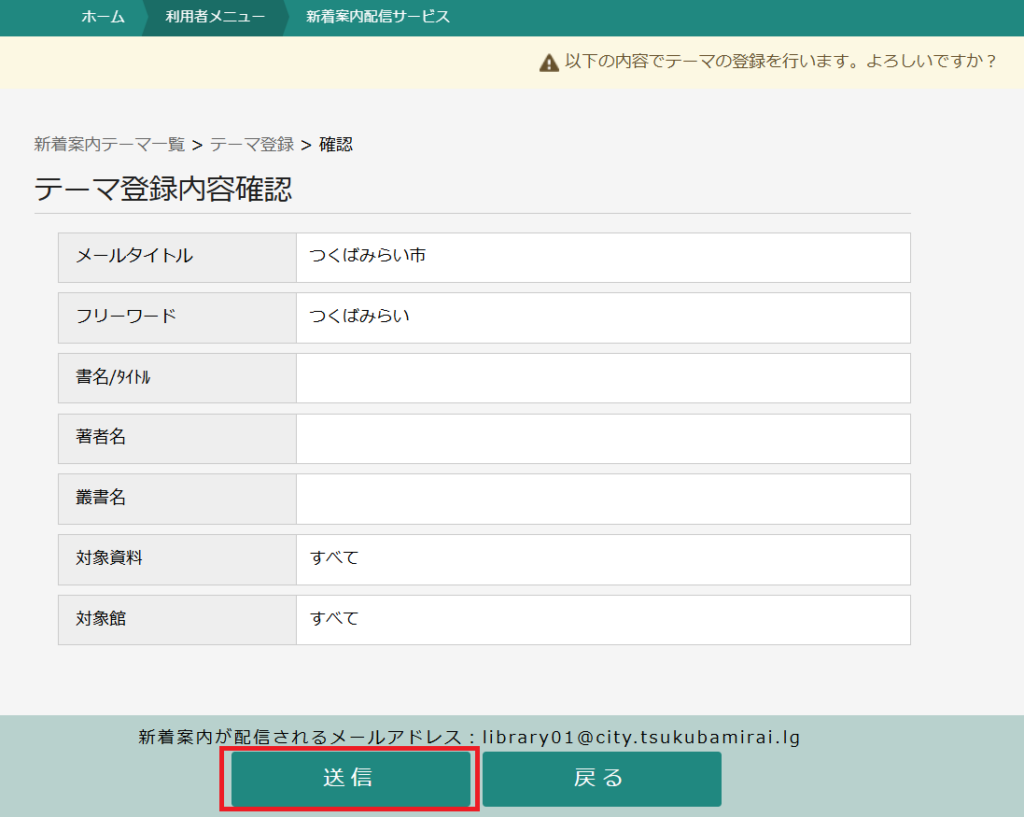Image resolution: width=1024 pixels, height=817 pixels.
Task: Go to ホーム in top navigation
Action: [103, 17]
